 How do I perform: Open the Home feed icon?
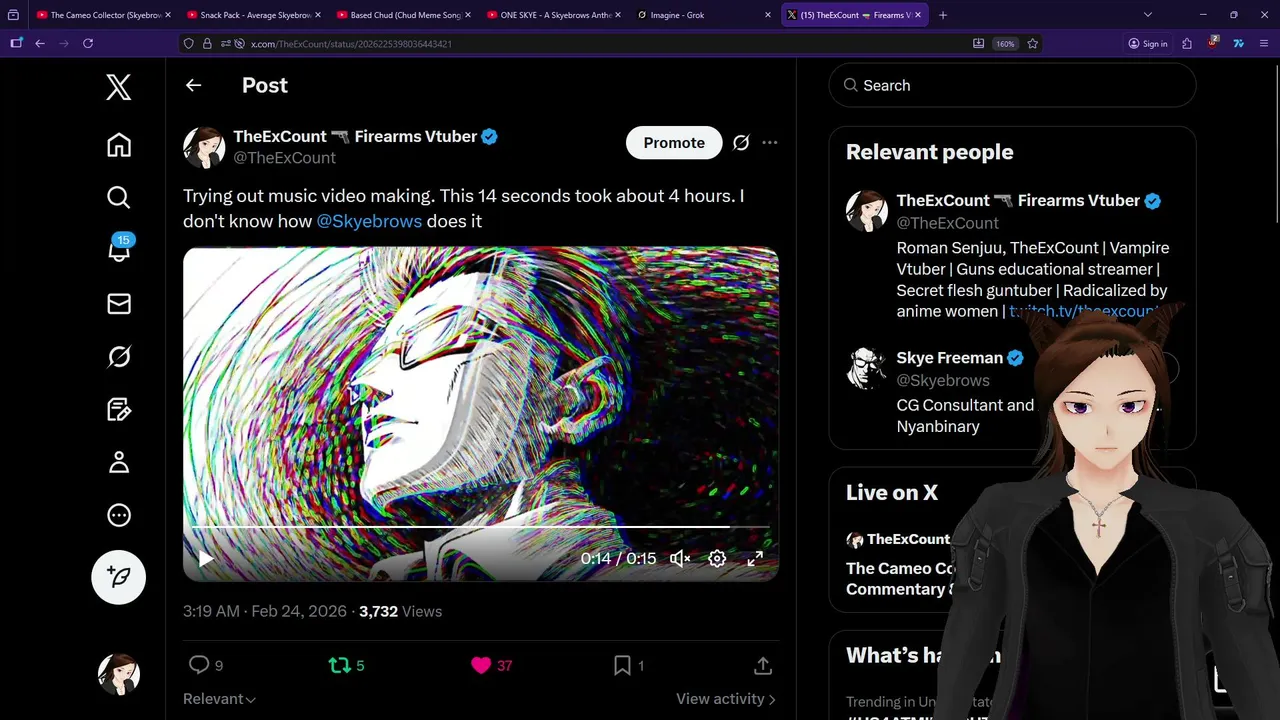click(119, 145)
